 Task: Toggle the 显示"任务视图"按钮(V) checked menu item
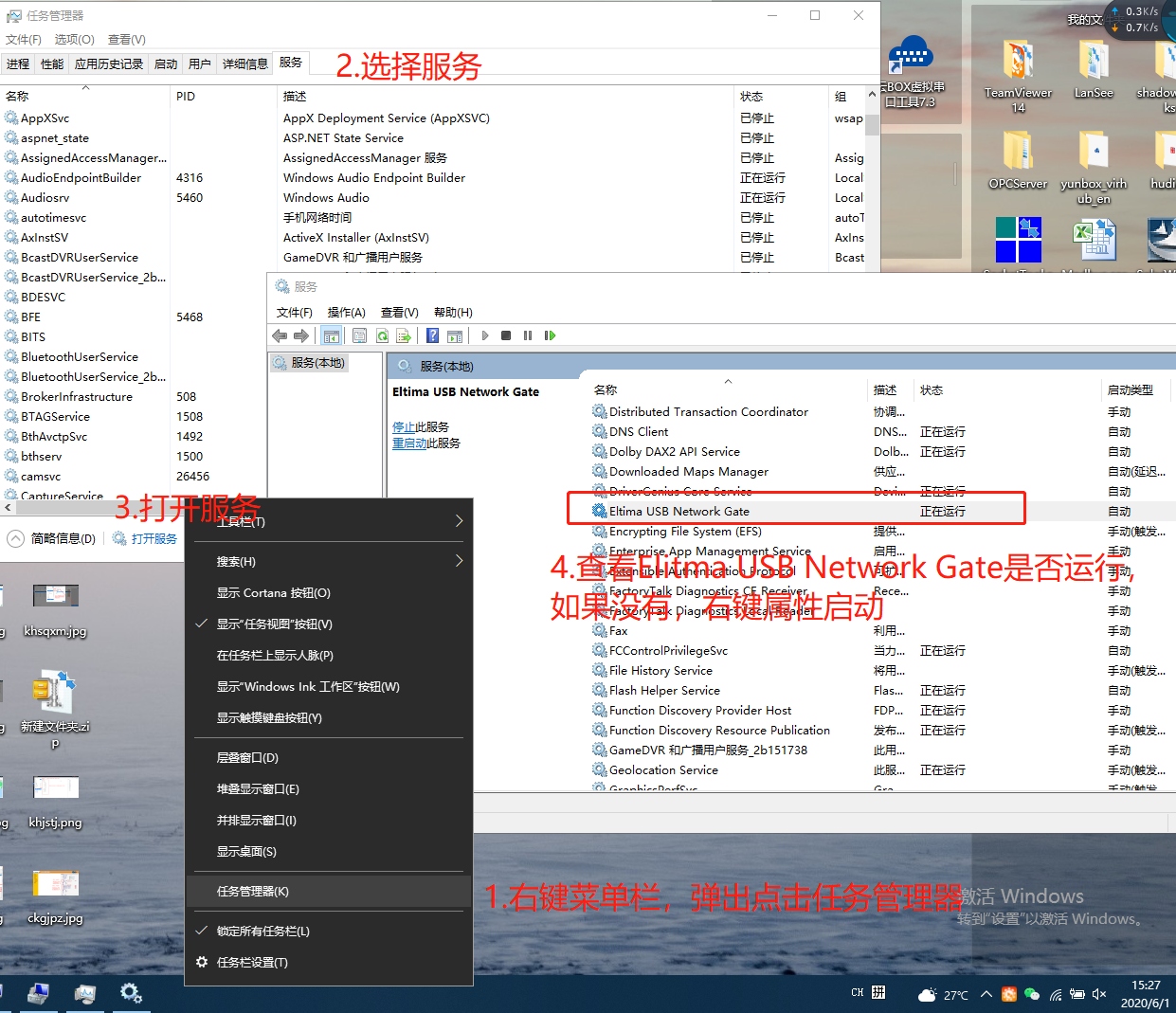click(x=328, y=624)
